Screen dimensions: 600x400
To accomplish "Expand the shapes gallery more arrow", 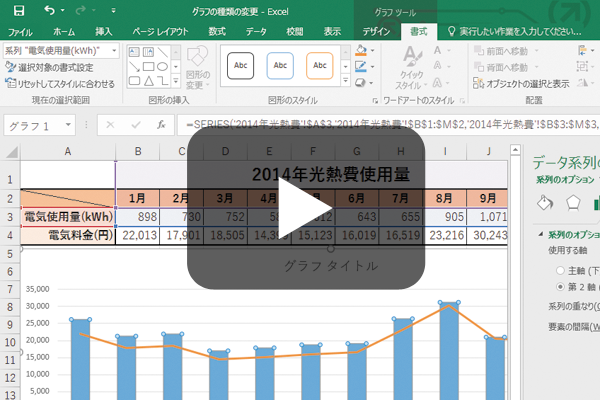I will click(x=176, y=81).
